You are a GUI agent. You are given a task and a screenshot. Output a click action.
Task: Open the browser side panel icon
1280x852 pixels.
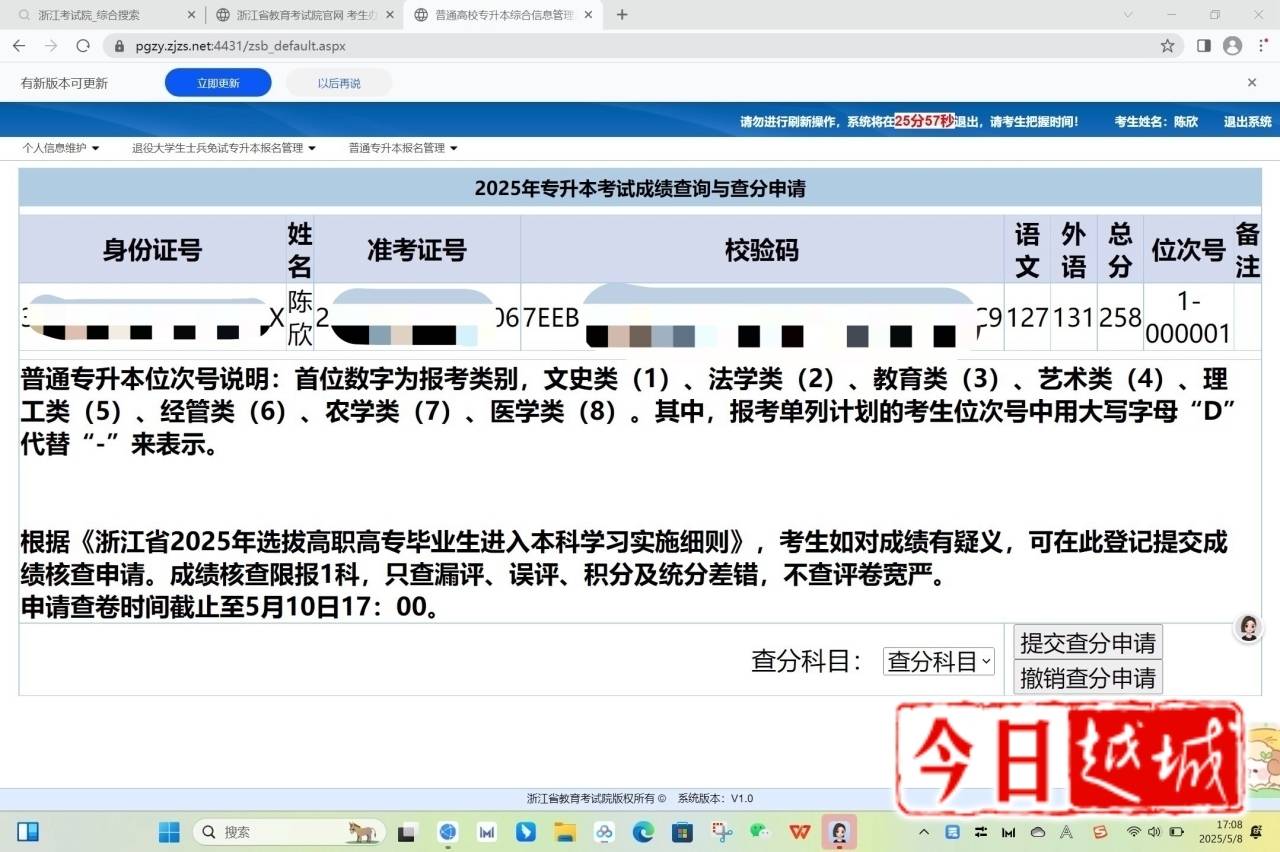(x=1204, y=46)
